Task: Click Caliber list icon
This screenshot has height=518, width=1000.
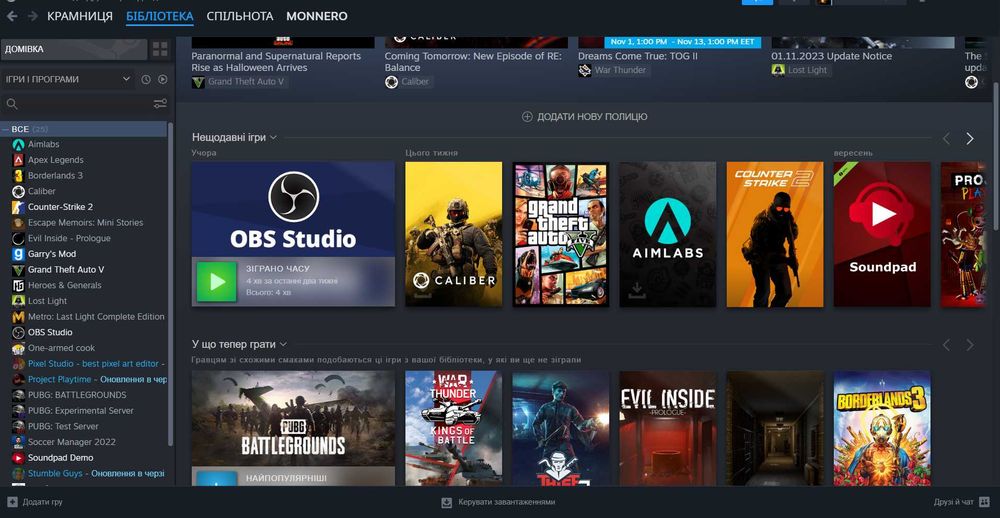Action: 18,191
